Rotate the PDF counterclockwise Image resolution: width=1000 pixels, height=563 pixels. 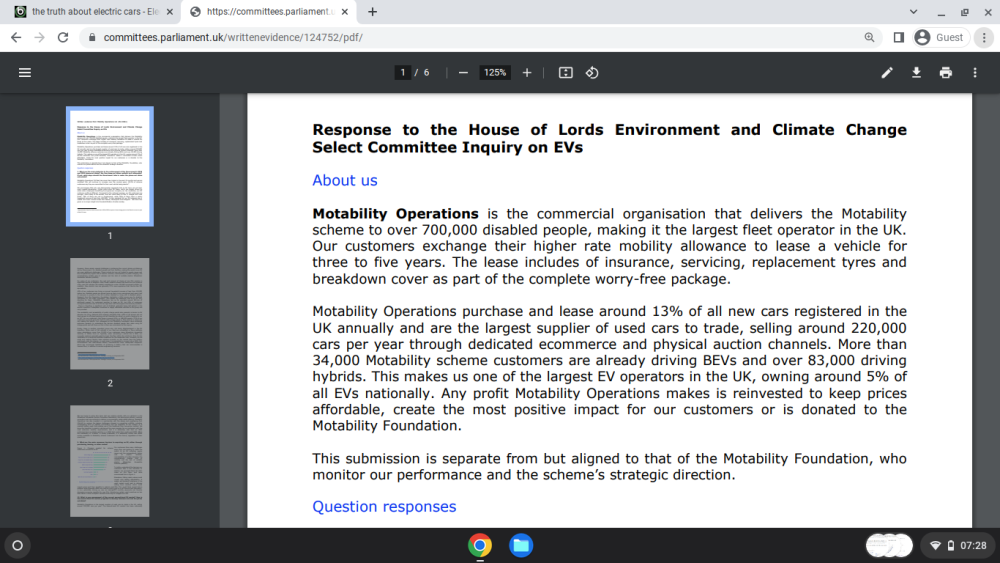pos(592,73)
